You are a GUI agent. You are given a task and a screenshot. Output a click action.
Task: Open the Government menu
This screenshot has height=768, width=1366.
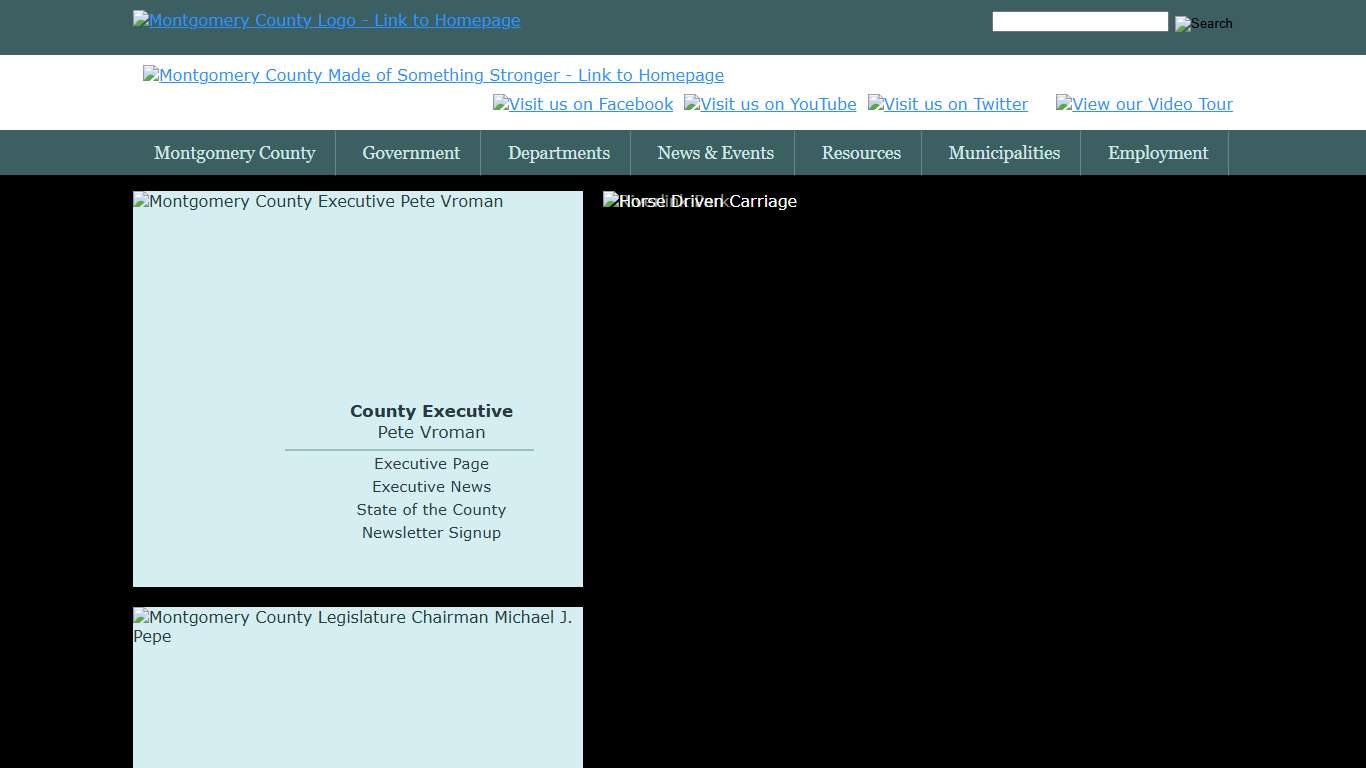coord(411,153)
